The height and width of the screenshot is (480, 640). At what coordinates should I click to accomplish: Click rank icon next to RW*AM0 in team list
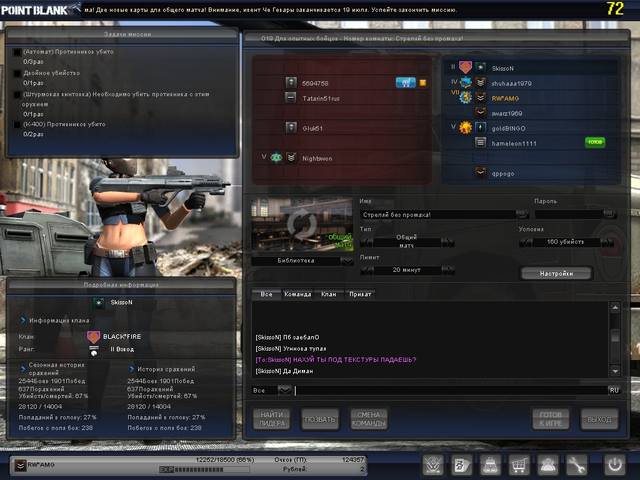tap(480, 98)
